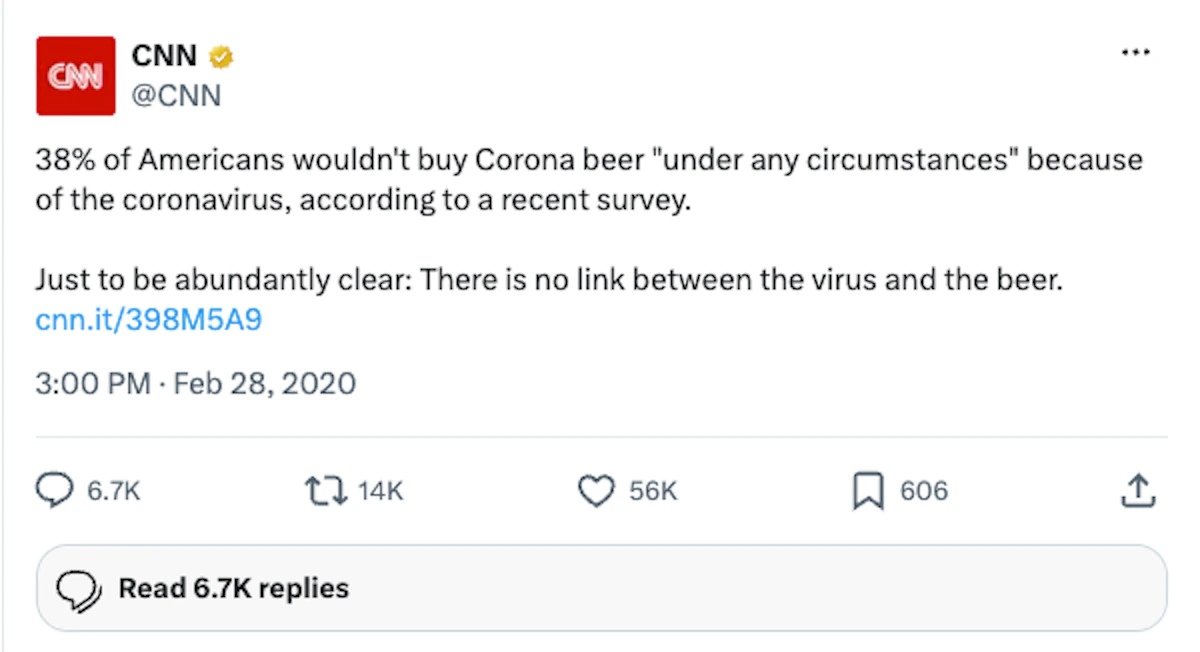The height and width of the screenshot is (652, 1200).
Task: Open the CNN display name profile link
Action: (x=164, y=57)
